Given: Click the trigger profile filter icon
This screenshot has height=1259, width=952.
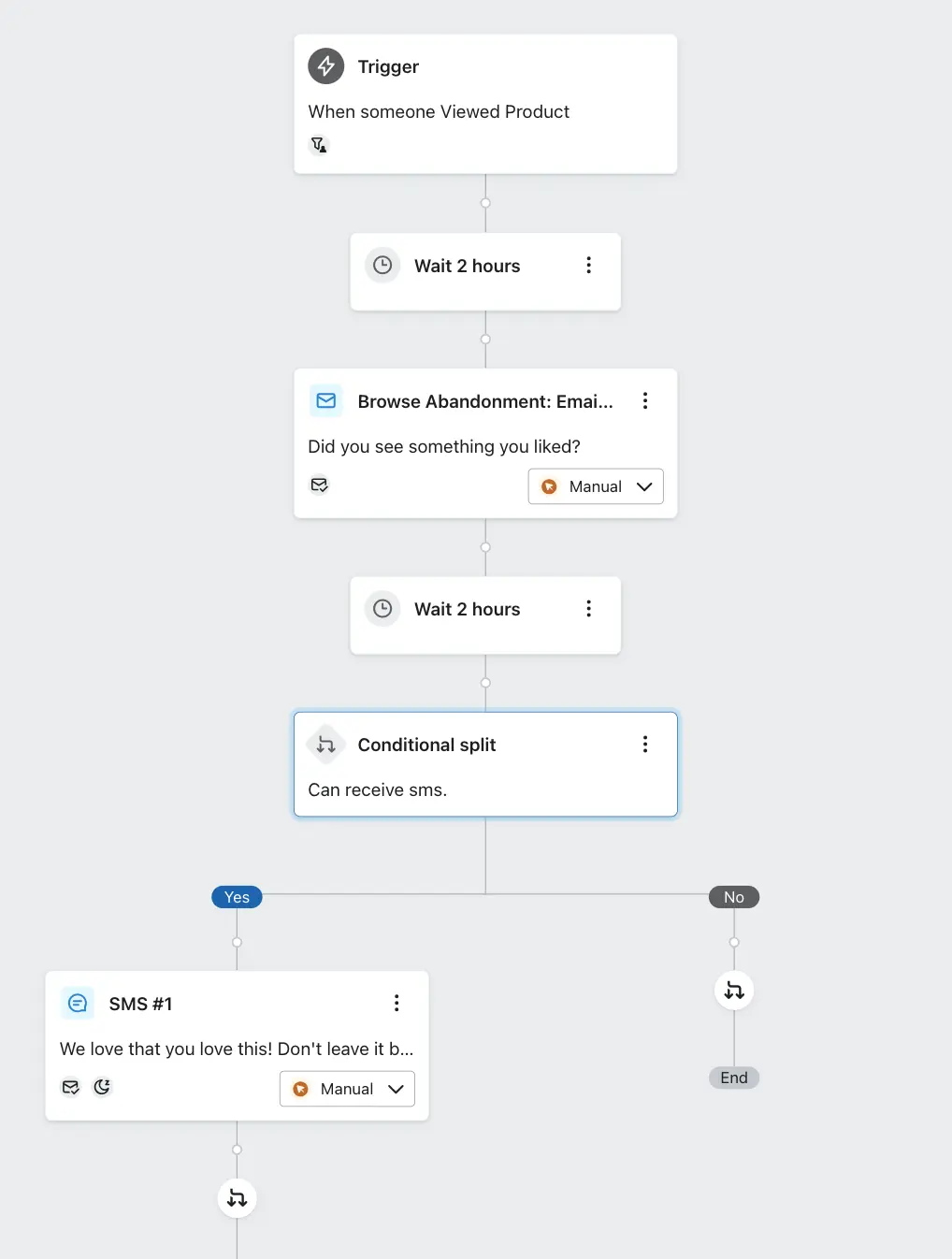Looking at the screenshot, I should tap(319, 145).
